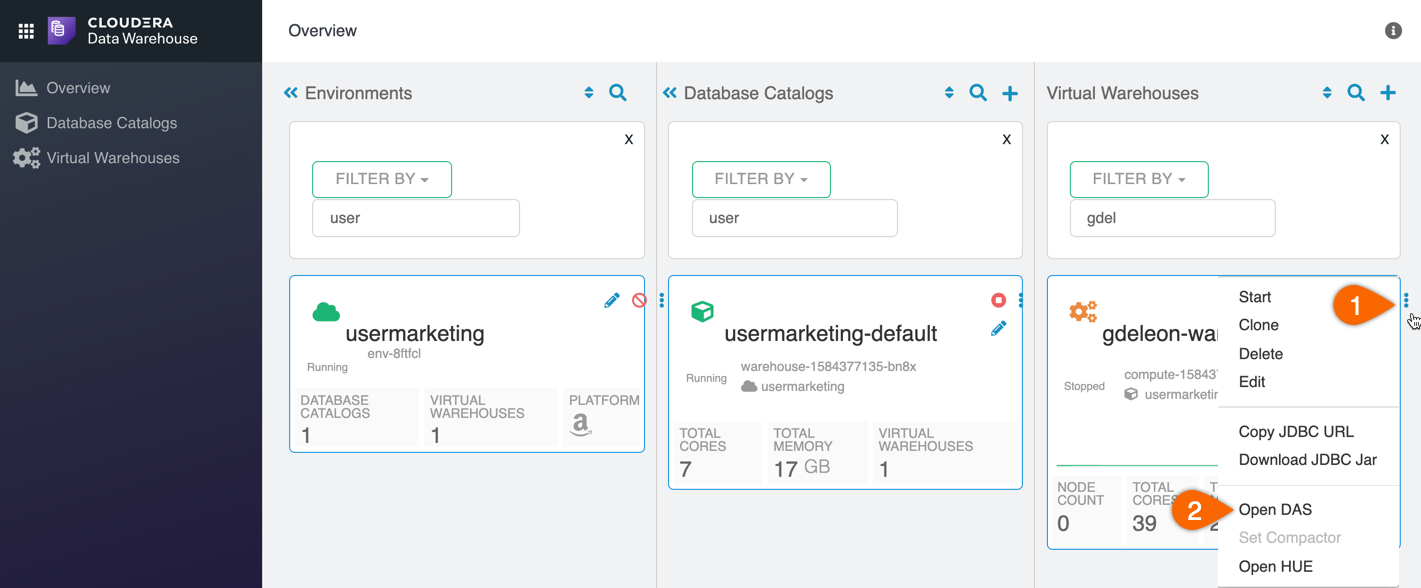Select Open DAS from the context menu
This screenshot has height=588, width=1421.
[1275, 510]
